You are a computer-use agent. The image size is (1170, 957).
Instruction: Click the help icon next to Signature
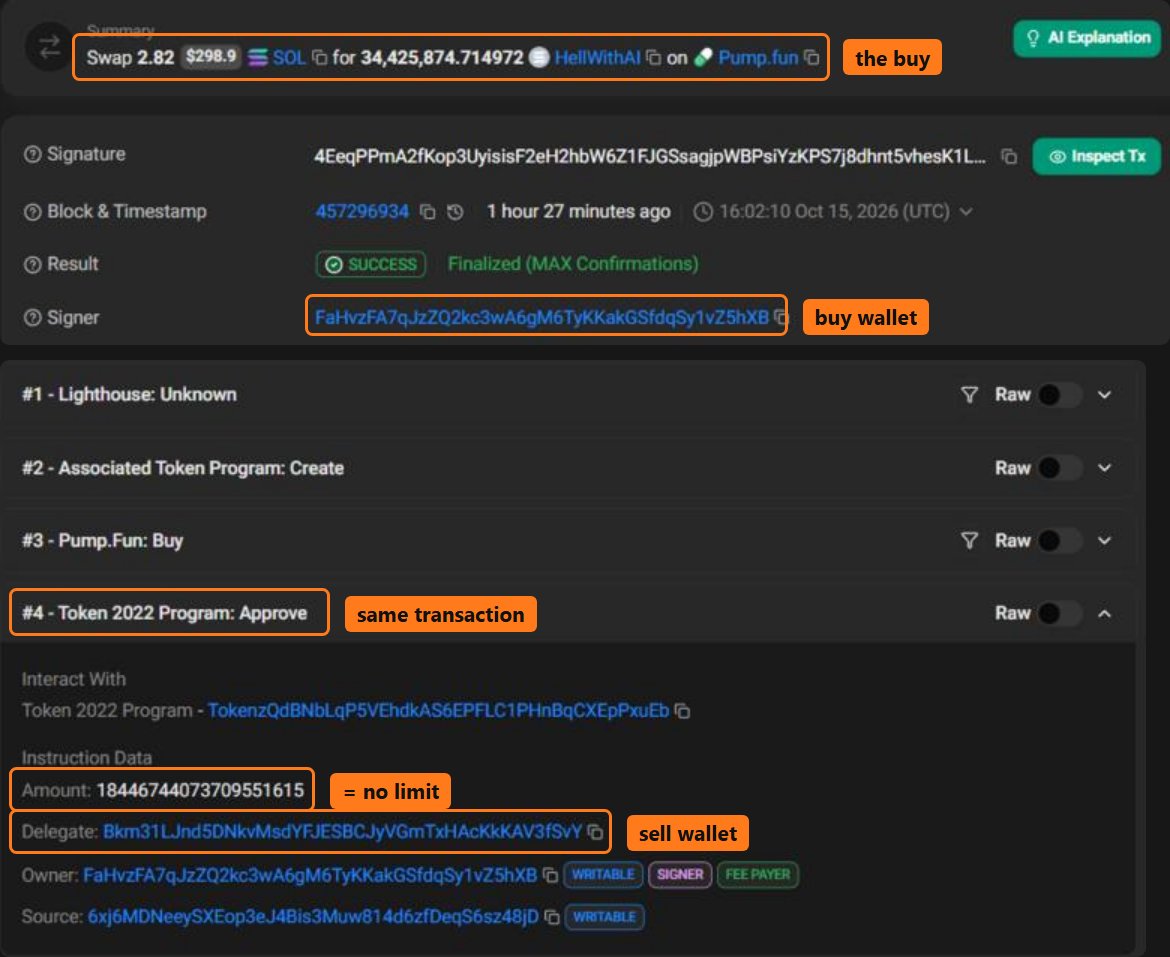tap(32, 154)
